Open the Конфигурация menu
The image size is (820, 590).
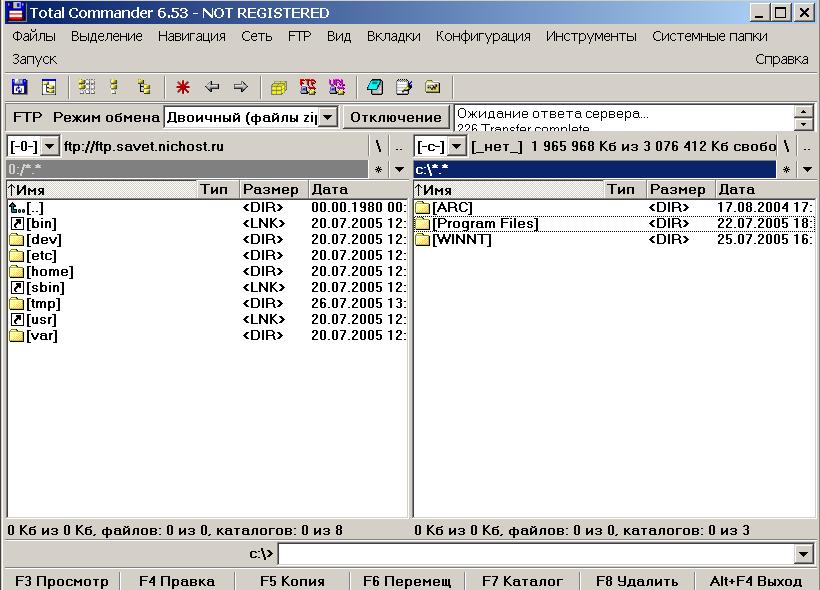[x=483, y=36]
